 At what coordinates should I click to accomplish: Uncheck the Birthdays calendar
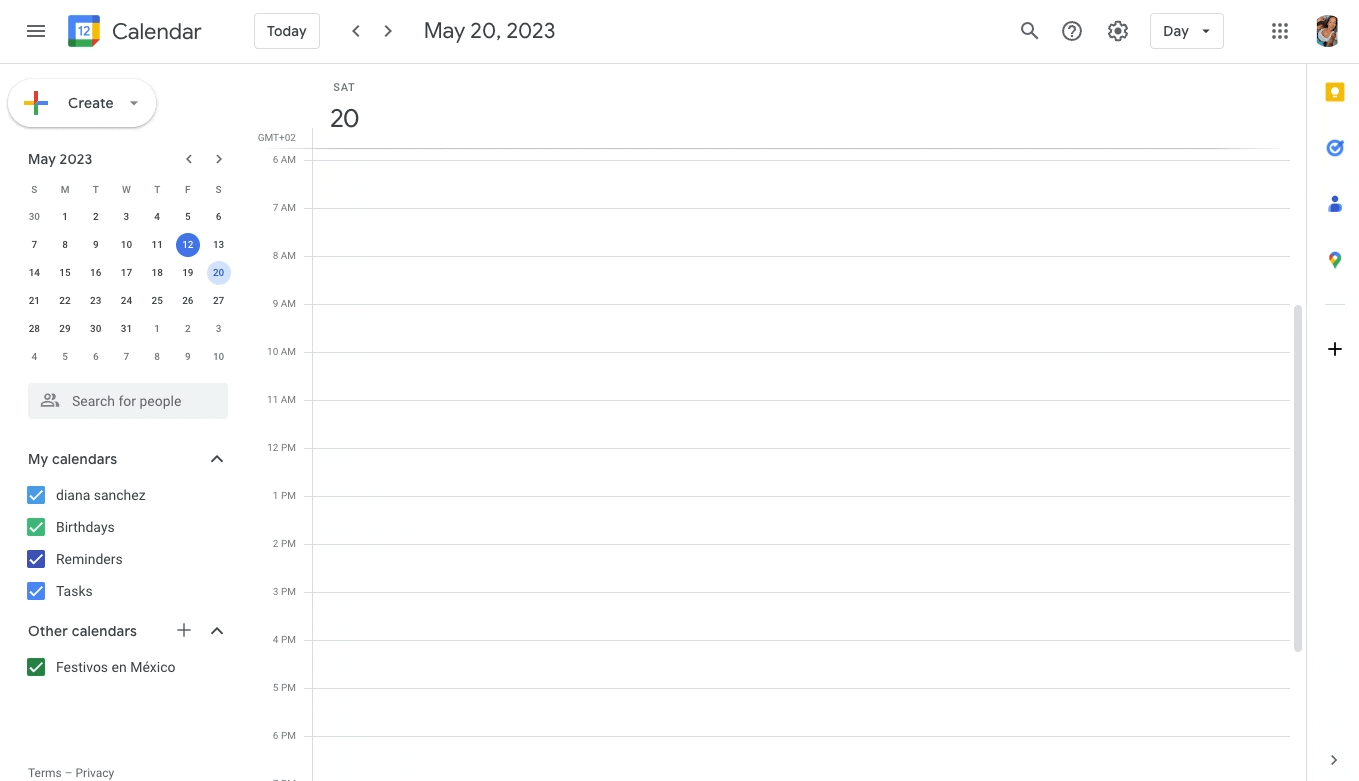pyautogui.click(x=36, y=527)
